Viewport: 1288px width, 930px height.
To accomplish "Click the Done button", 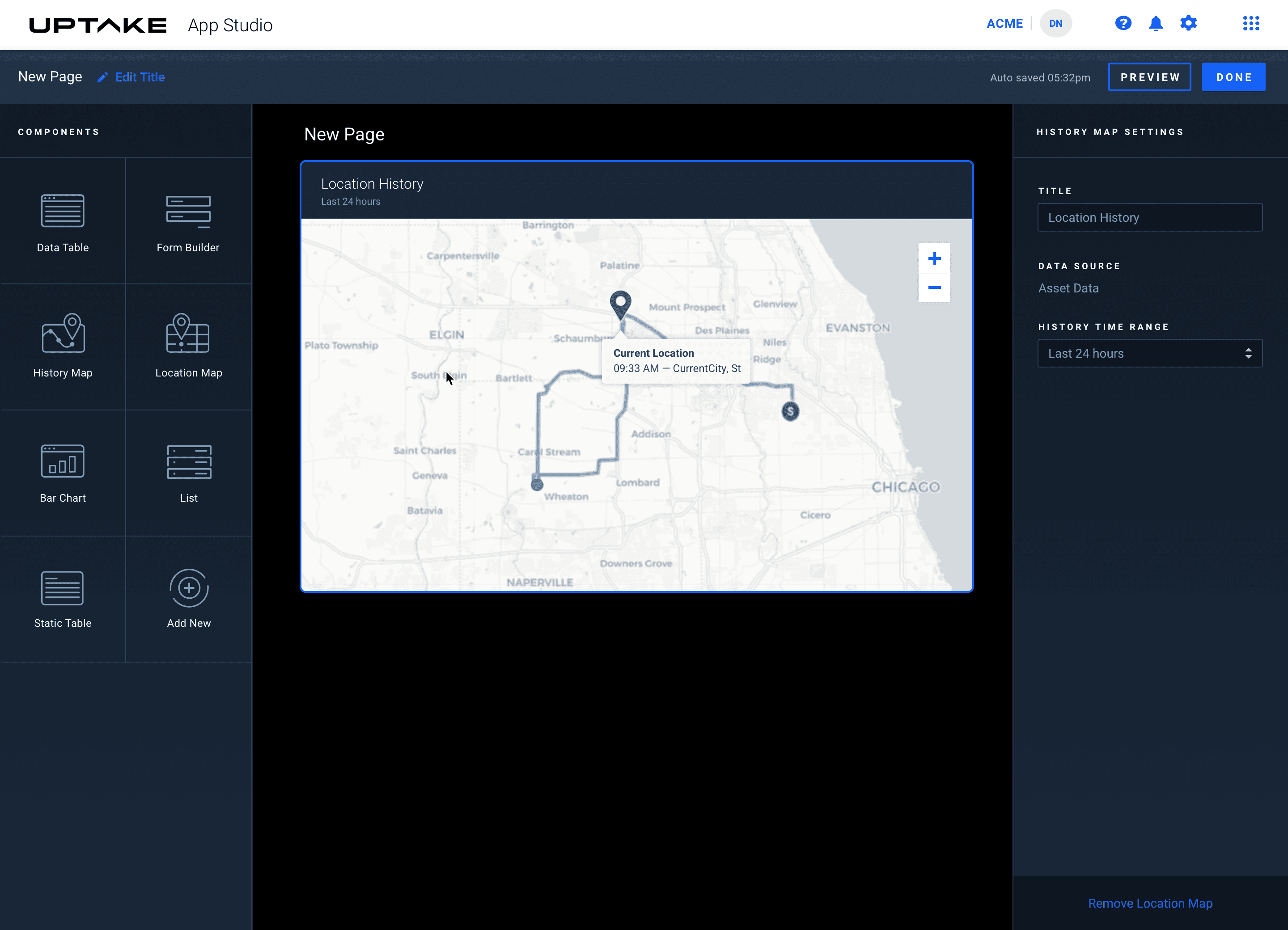I will [1233, 77].
